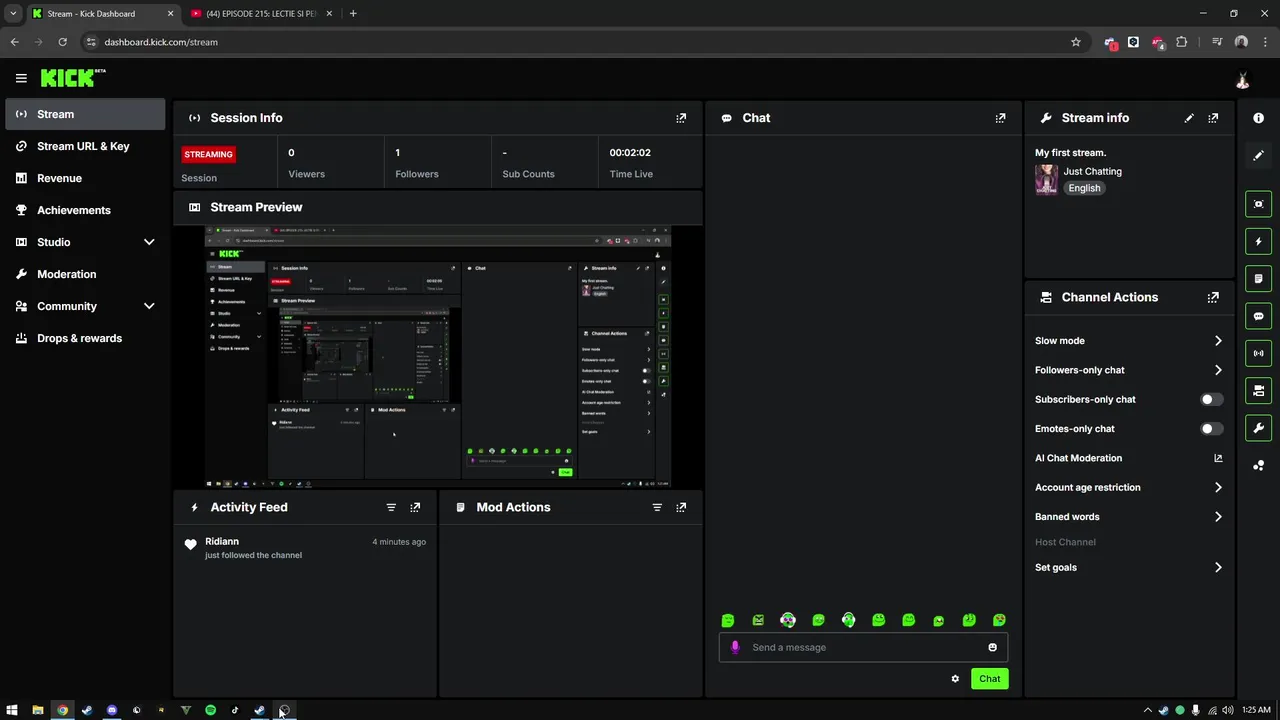Screen dimensions: 1280x720
Task: Toggle Subscribers-only chat switch
Action: coord(1211,399)
